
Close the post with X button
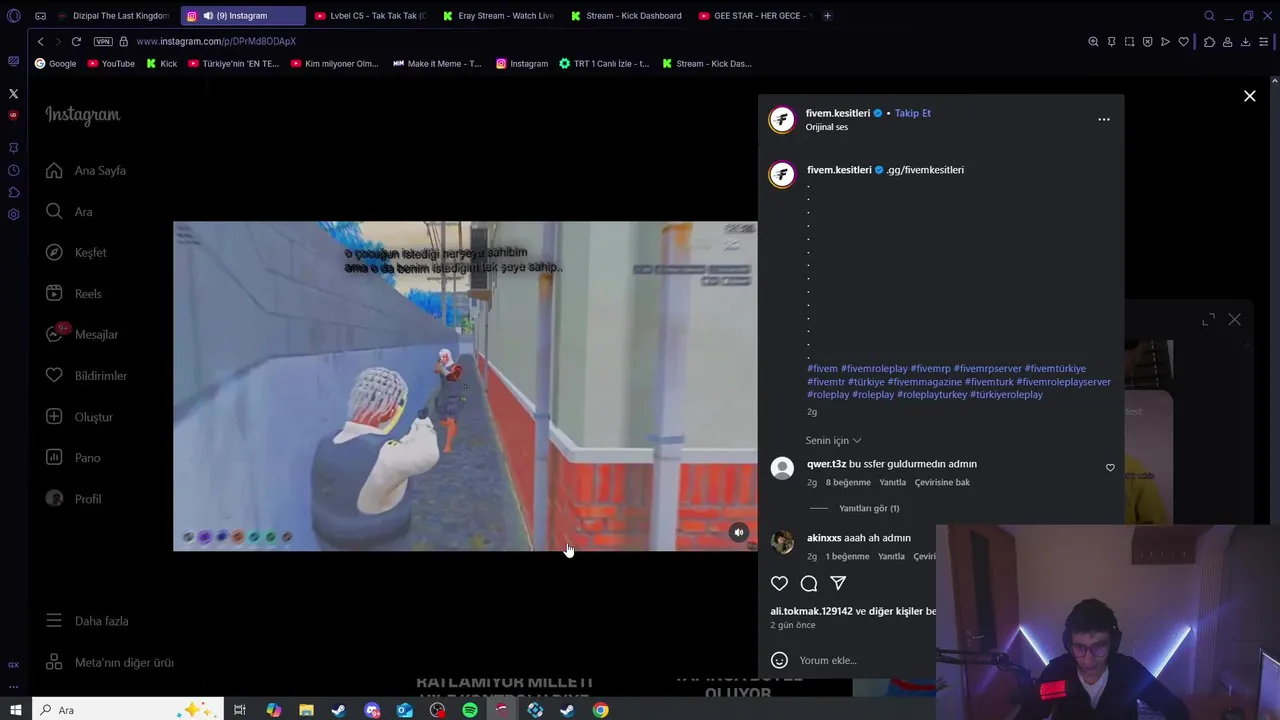(1249, 96)
